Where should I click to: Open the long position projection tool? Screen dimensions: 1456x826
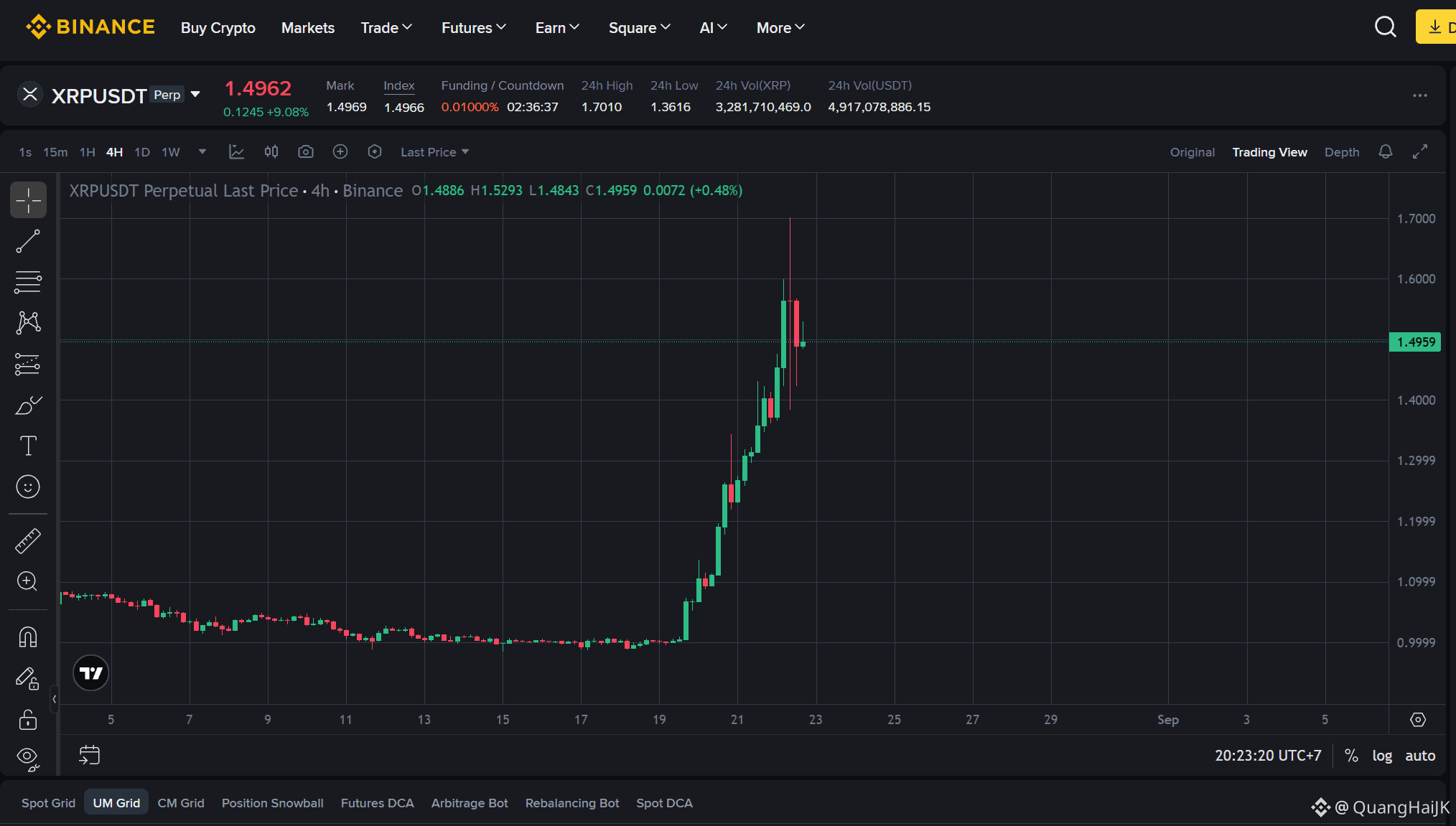tap(28, 365)
